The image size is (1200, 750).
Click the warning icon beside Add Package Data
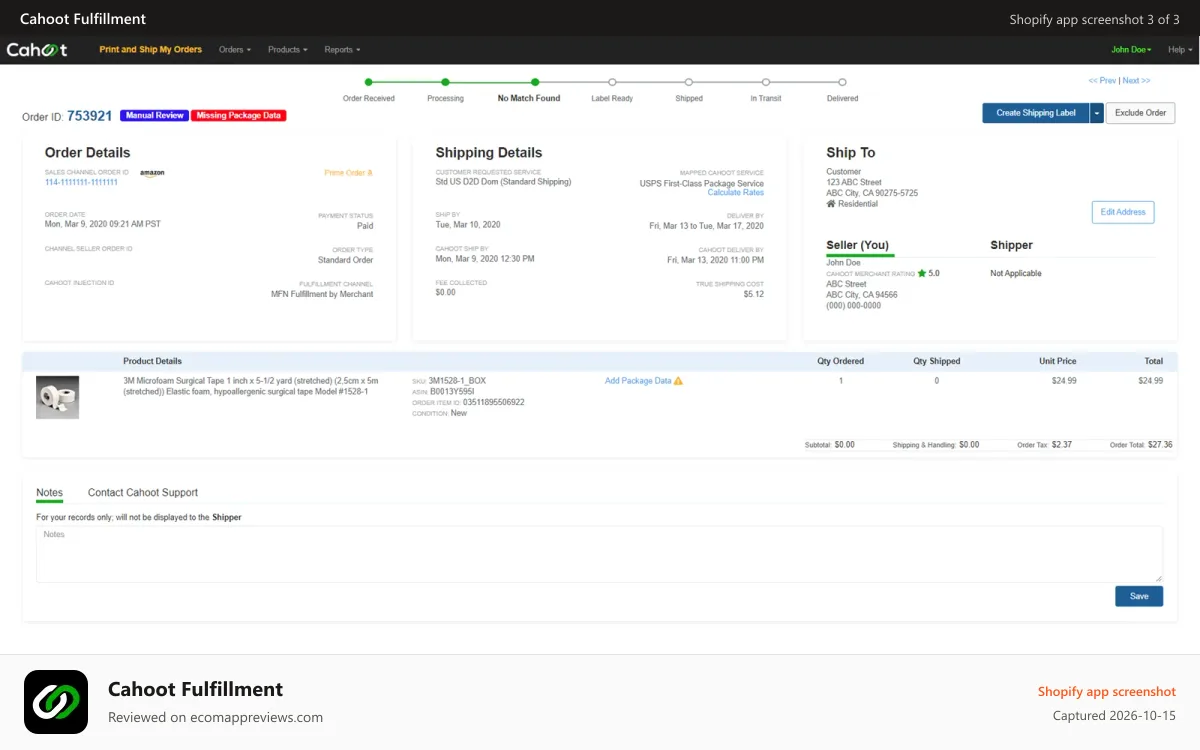pyautogui.click(x=678, y=381)
